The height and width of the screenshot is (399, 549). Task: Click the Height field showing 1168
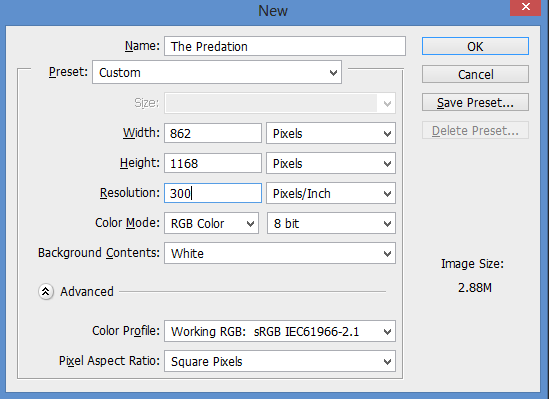click(x=213, y=163)
